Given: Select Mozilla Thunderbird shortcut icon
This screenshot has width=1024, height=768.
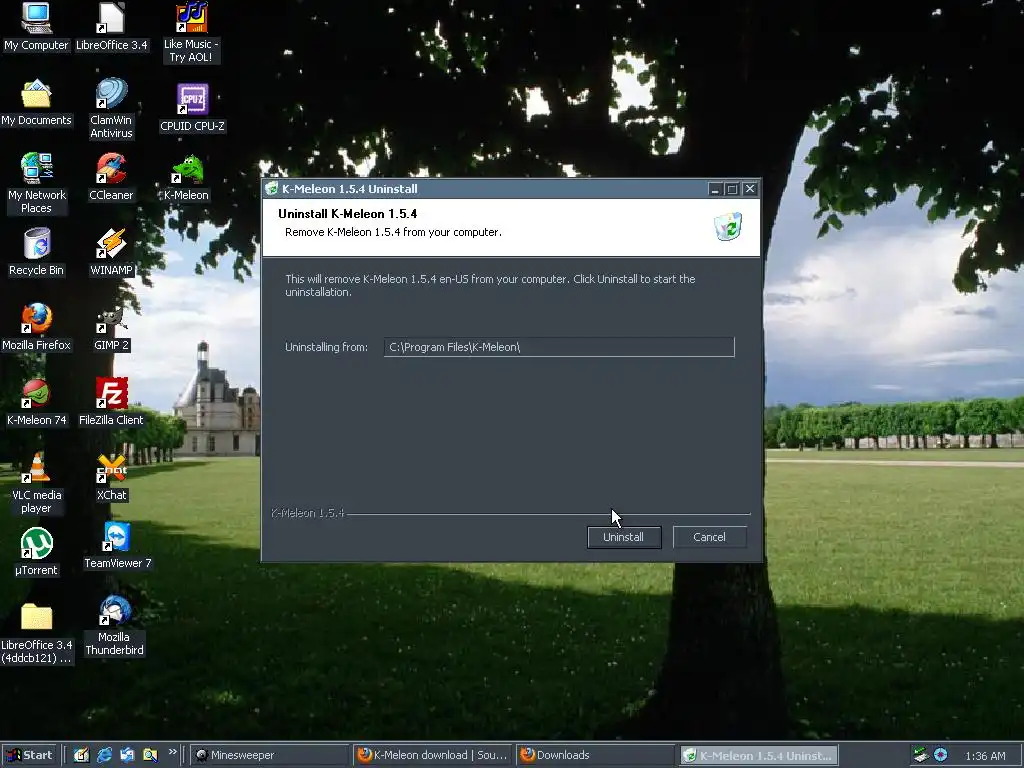Looking at the screenshot, I should click(x=114, y=626).
